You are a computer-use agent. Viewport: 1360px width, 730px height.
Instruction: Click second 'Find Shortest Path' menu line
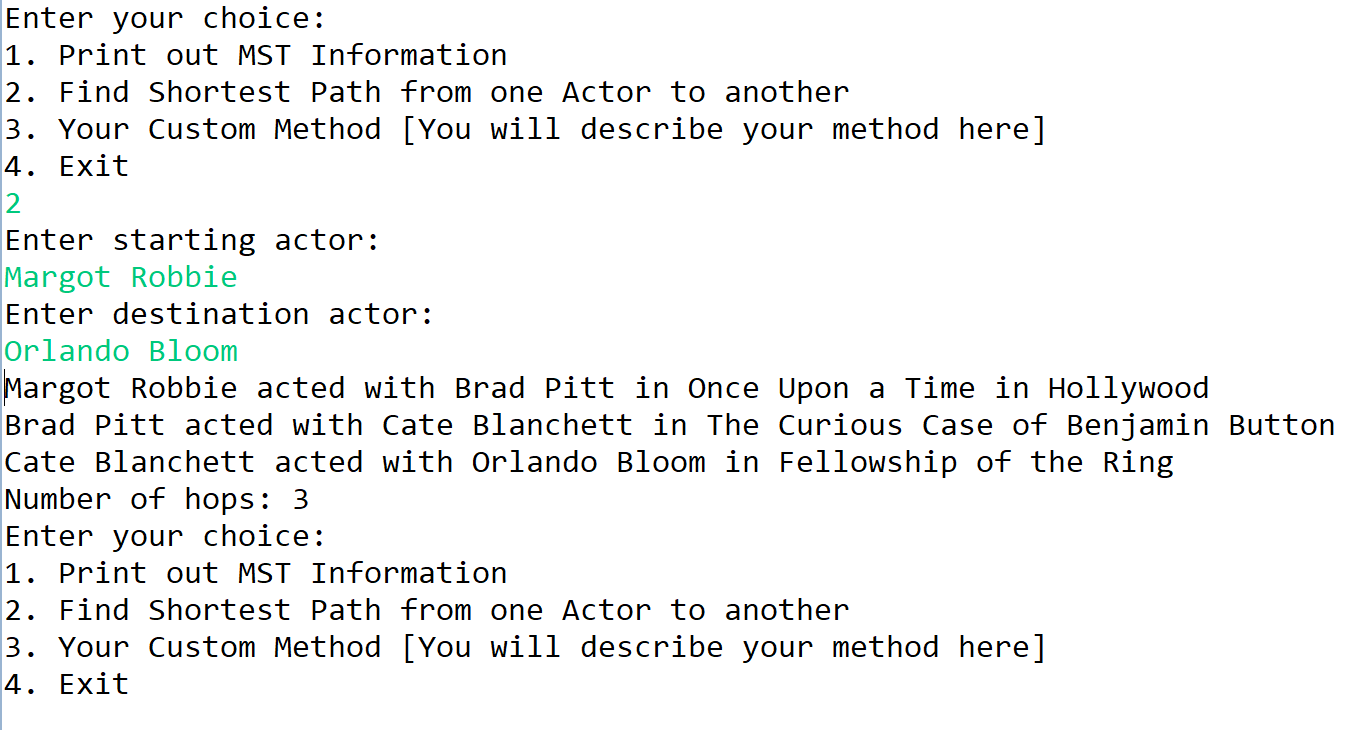coord(427,610)
